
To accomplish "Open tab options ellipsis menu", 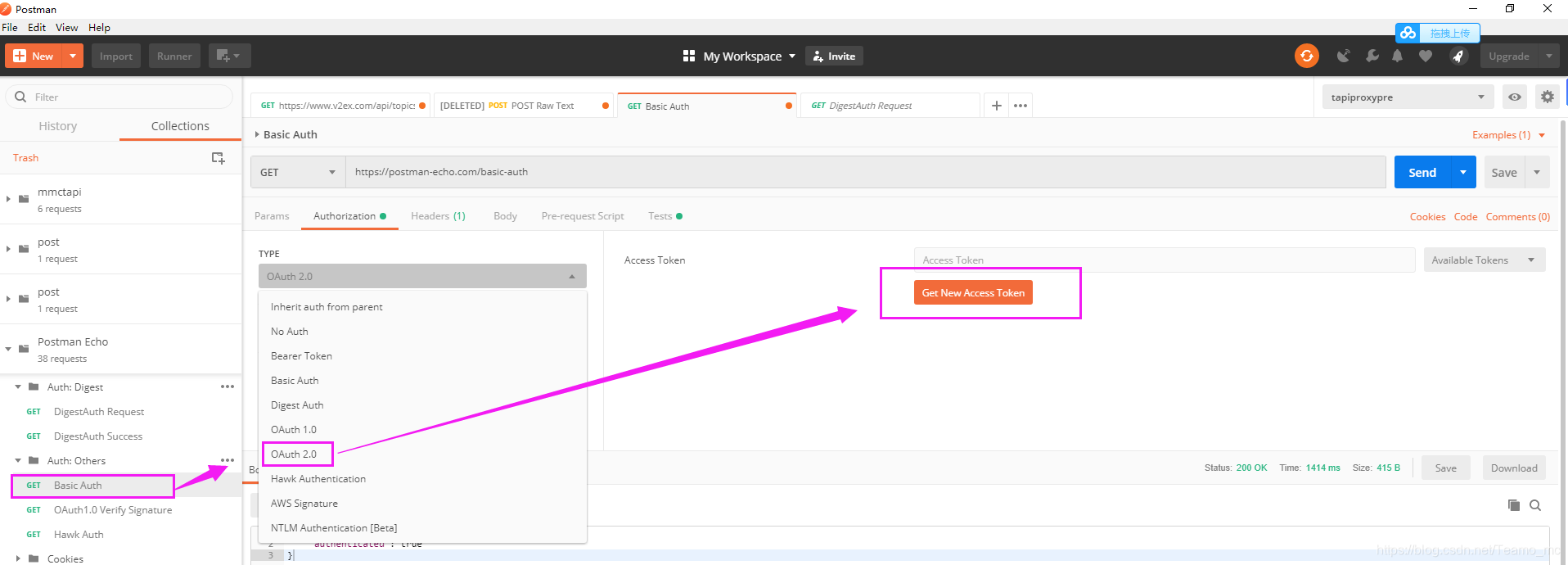I will pos(1020,106).
